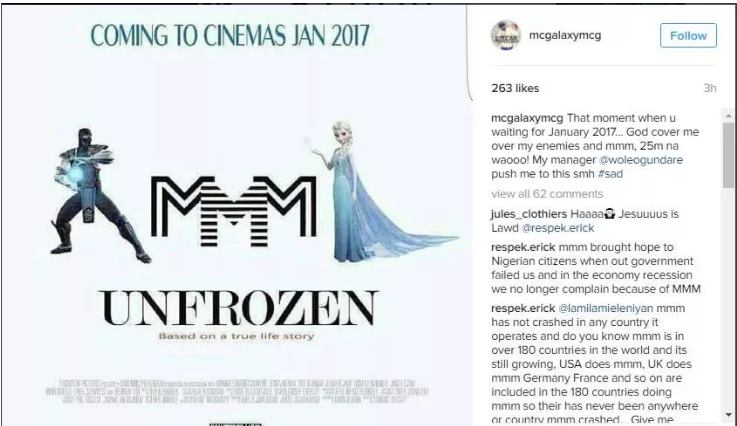This screenshot has height=426, width=737.
Task: Click the scrollbar up arrow in comments
Action: [729, 115]
